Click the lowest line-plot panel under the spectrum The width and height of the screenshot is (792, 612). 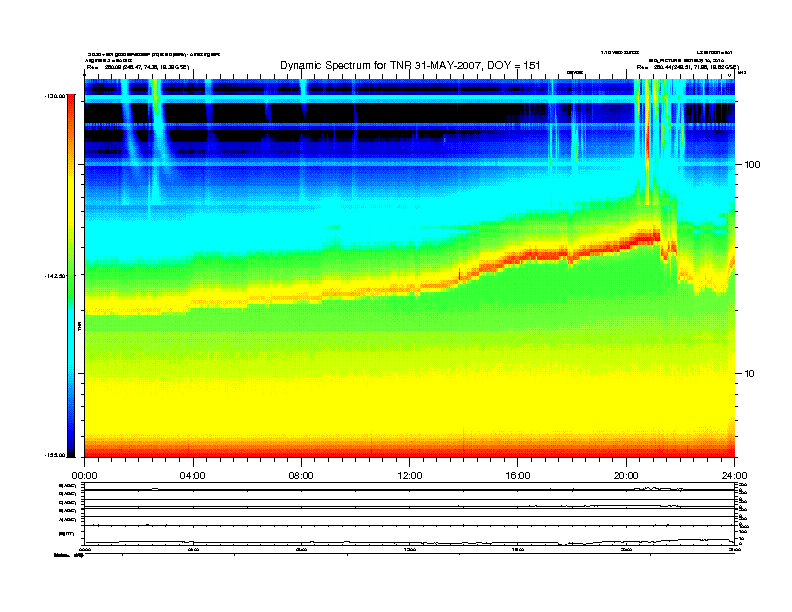tap(409, 535)
